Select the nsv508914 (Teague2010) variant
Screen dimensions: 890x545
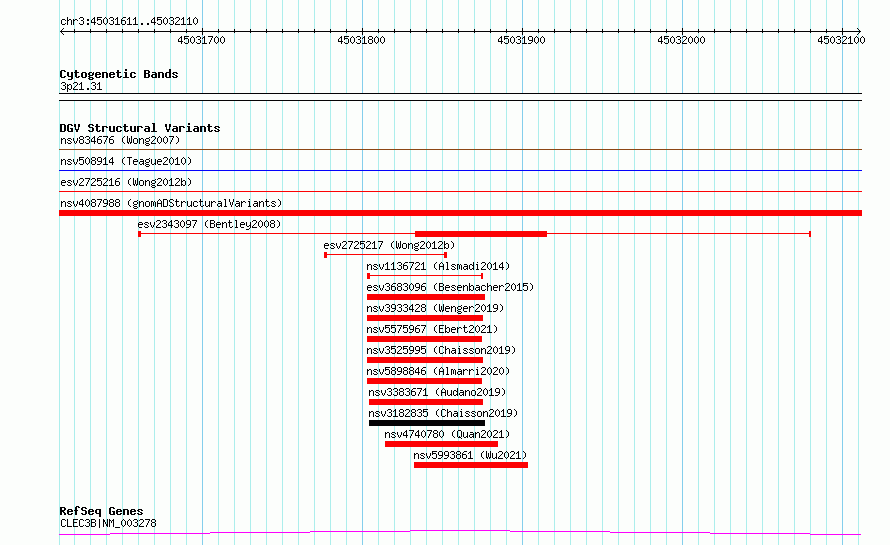125,161
